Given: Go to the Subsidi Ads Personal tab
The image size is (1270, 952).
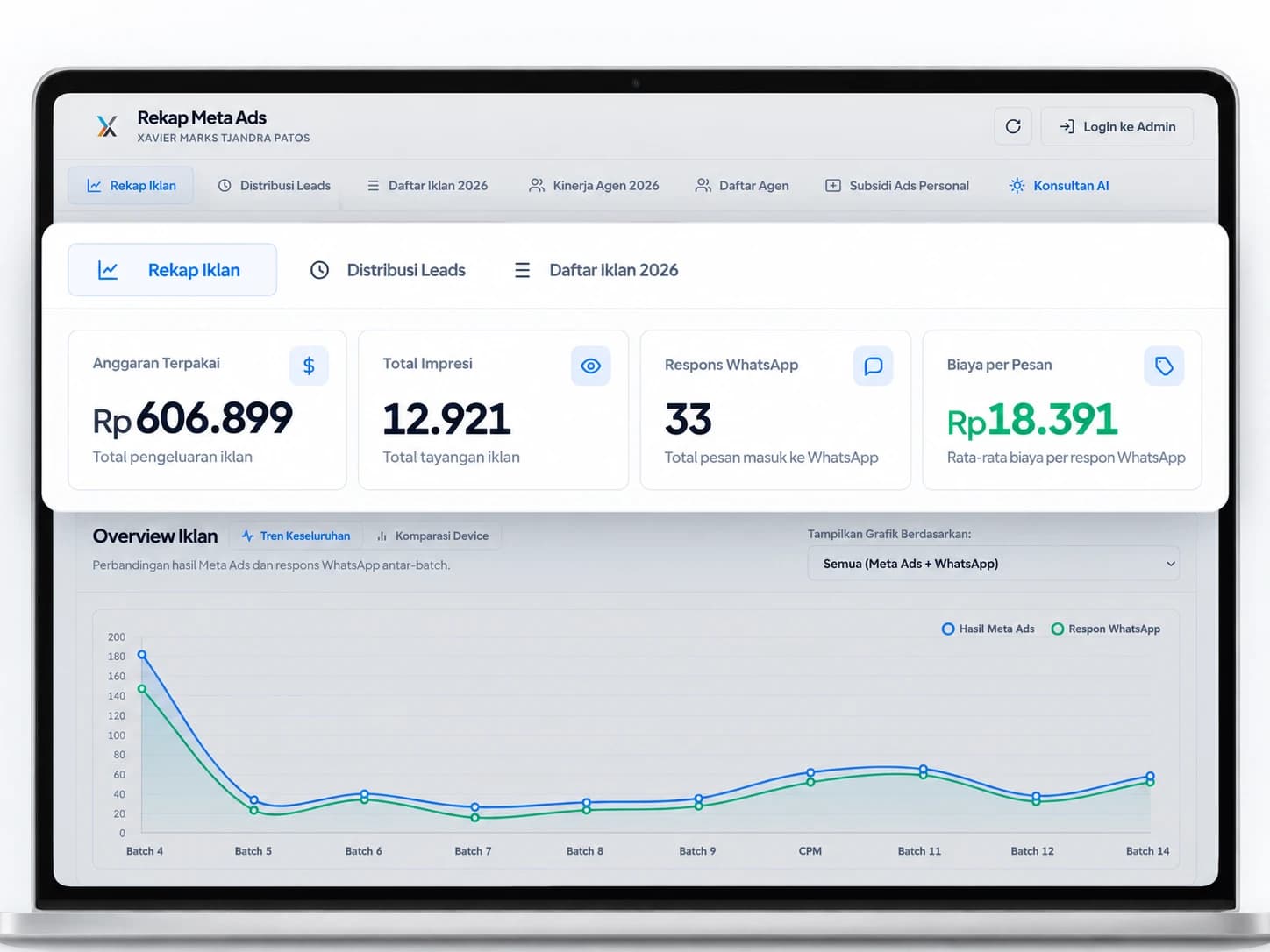Looking at the screenshot, I should coord(897,186).
